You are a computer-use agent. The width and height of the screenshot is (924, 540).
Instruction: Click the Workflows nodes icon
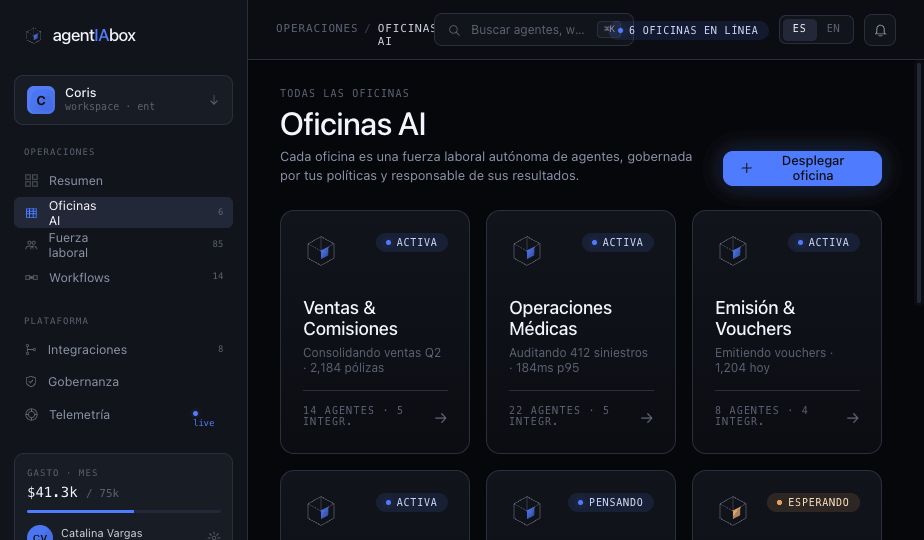(31, 277)
